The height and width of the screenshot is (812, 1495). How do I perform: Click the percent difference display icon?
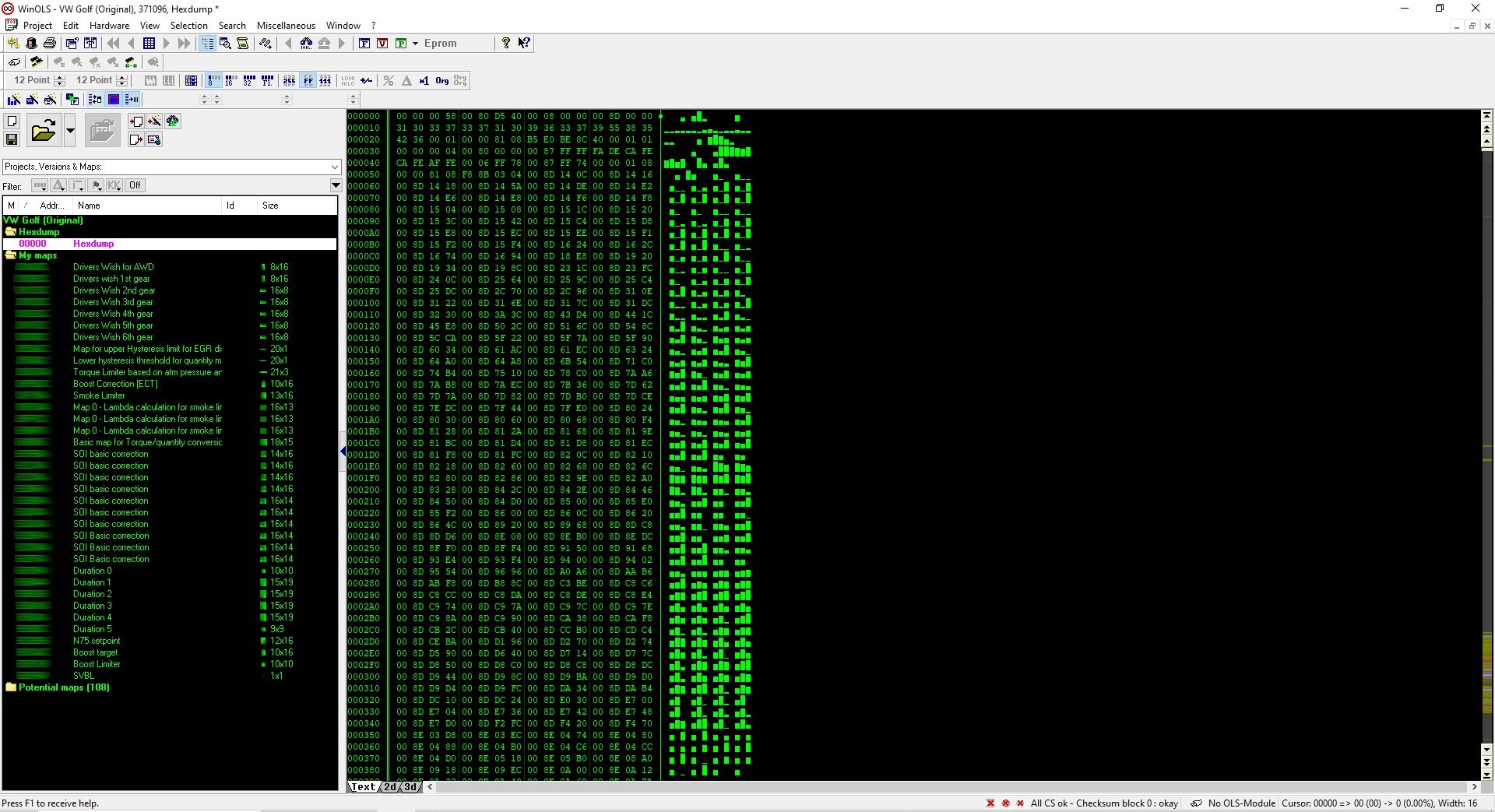pyautogui.click(x=389, y=80)
